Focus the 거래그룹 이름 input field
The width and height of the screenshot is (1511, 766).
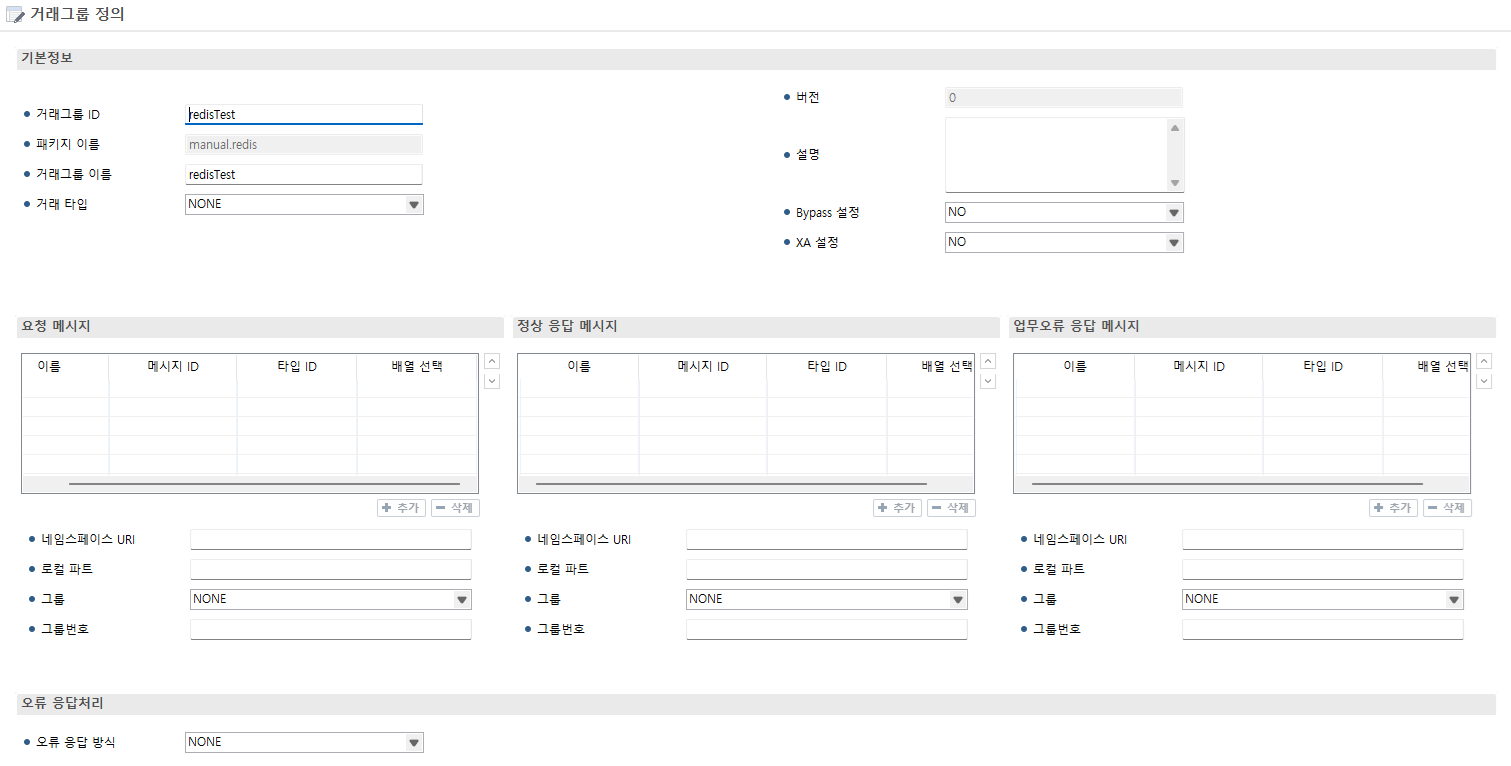(x=304, y=175)
